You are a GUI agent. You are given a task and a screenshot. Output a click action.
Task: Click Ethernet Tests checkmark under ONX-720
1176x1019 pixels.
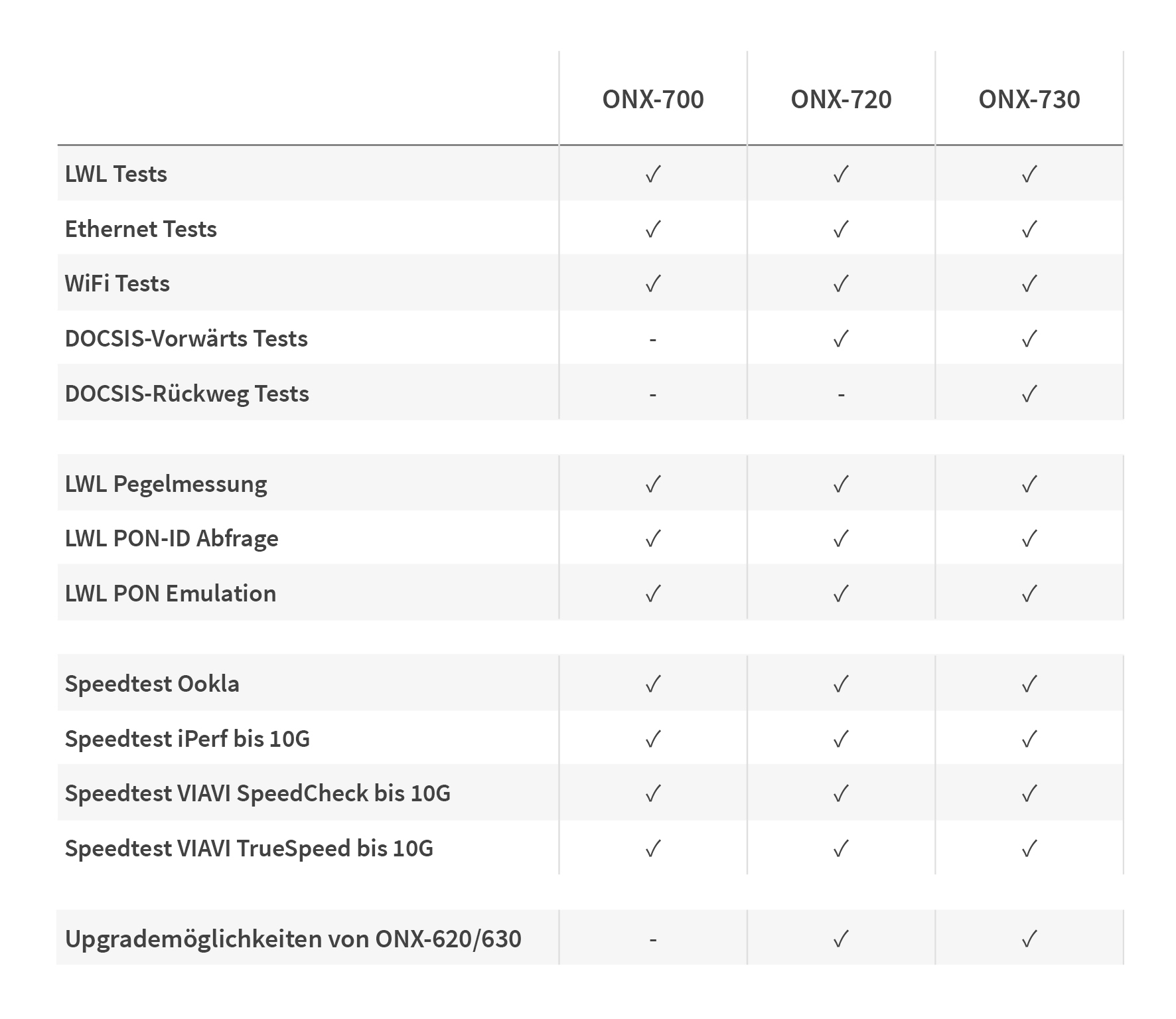(841, 230)
